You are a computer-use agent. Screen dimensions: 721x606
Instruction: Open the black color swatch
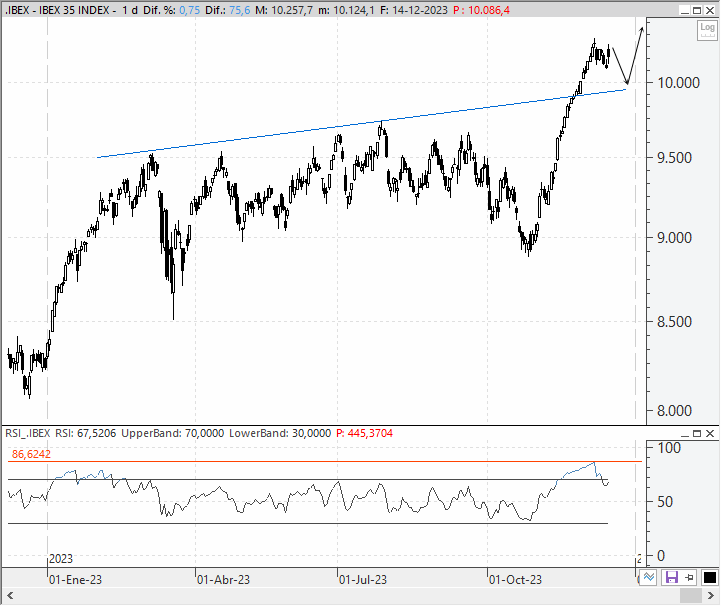click(x=710, y=577)
